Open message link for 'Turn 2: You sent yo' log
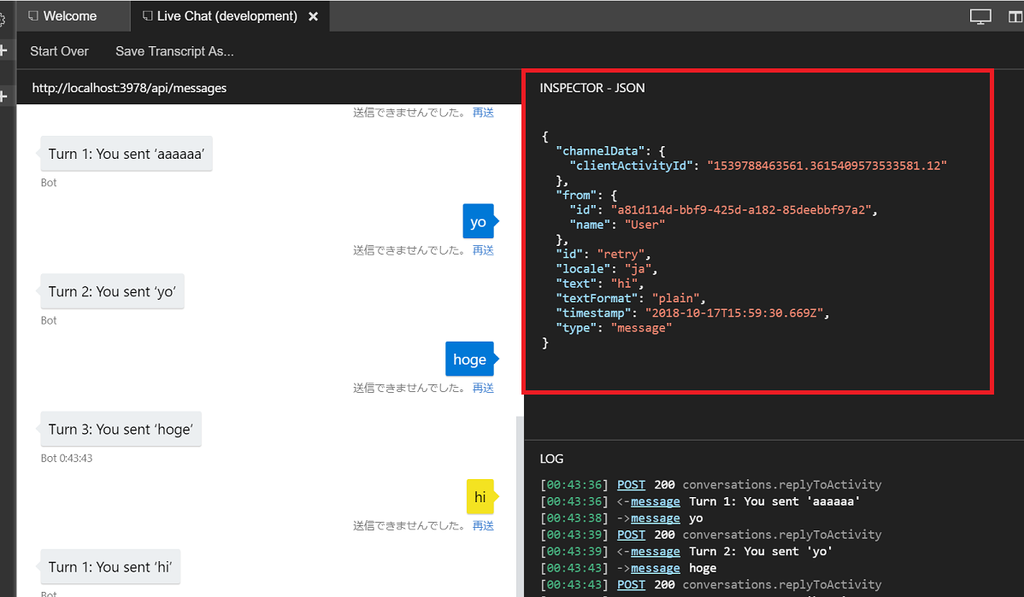Image resolution: width=1024 pixels, height=597 pixels. coord(655,551)
